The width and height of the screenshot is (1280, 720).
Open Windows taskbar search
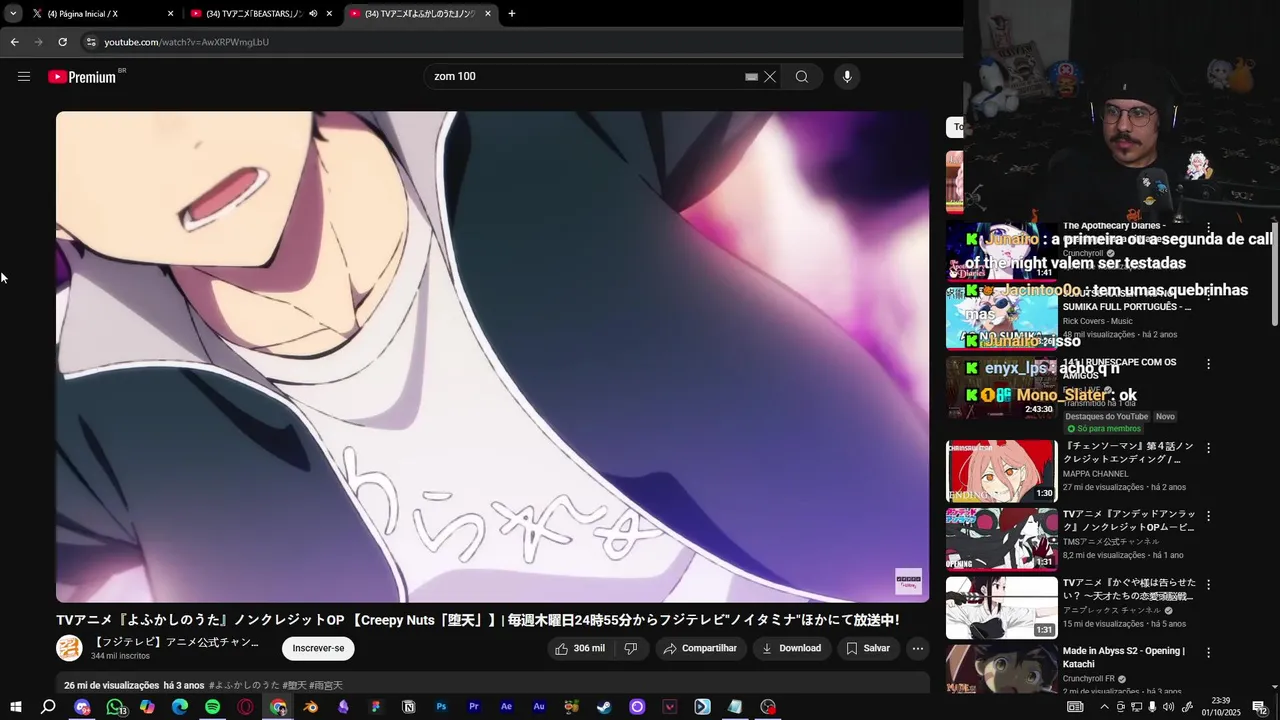click(48, 707)
